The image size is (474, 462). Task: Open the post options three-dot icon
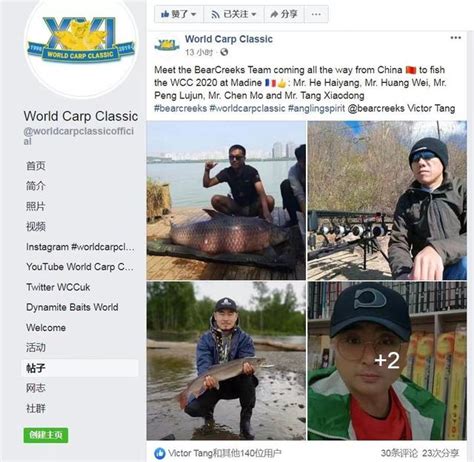click(456, 38)
